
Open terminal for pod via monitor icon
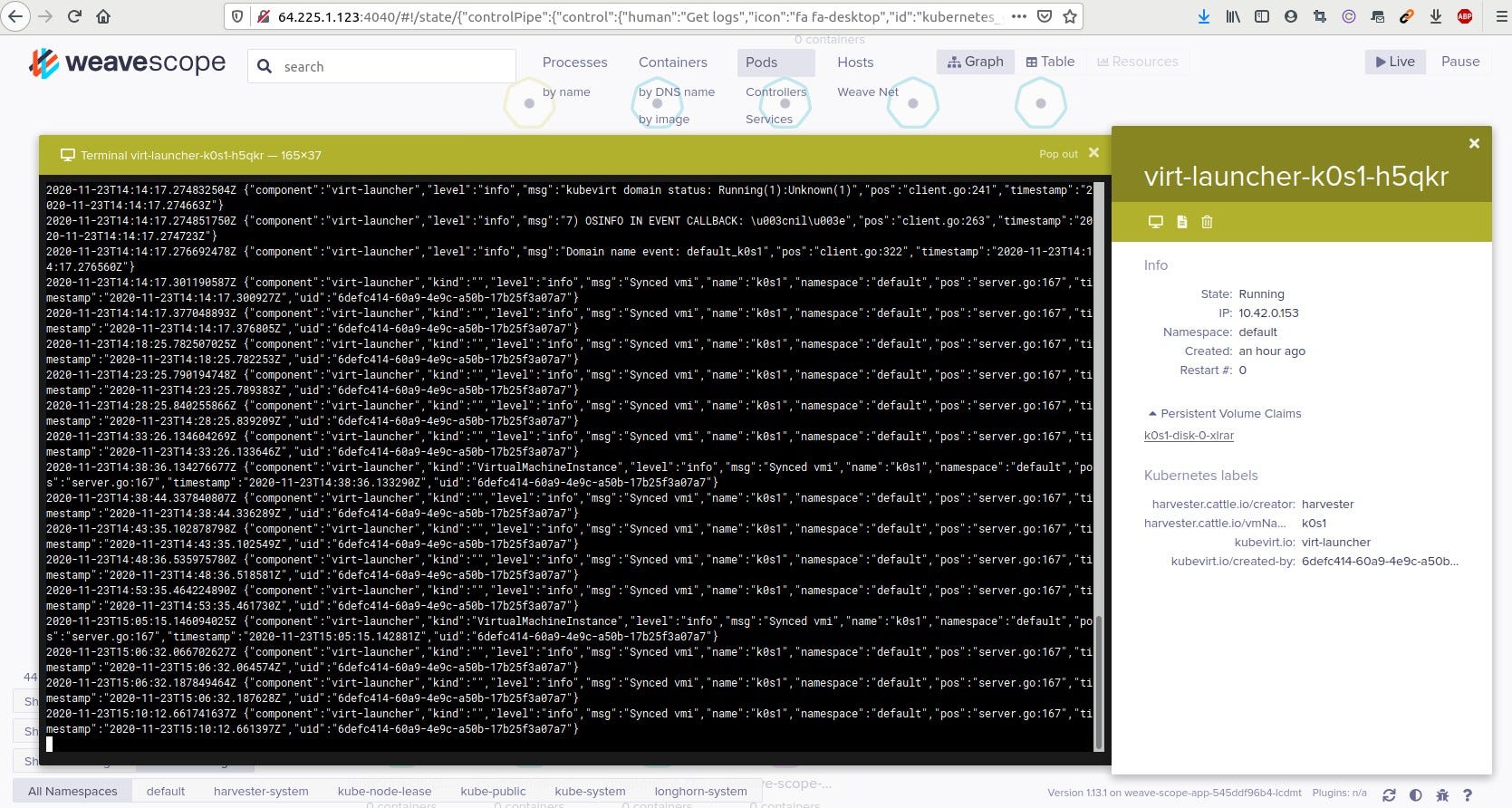1155,222
